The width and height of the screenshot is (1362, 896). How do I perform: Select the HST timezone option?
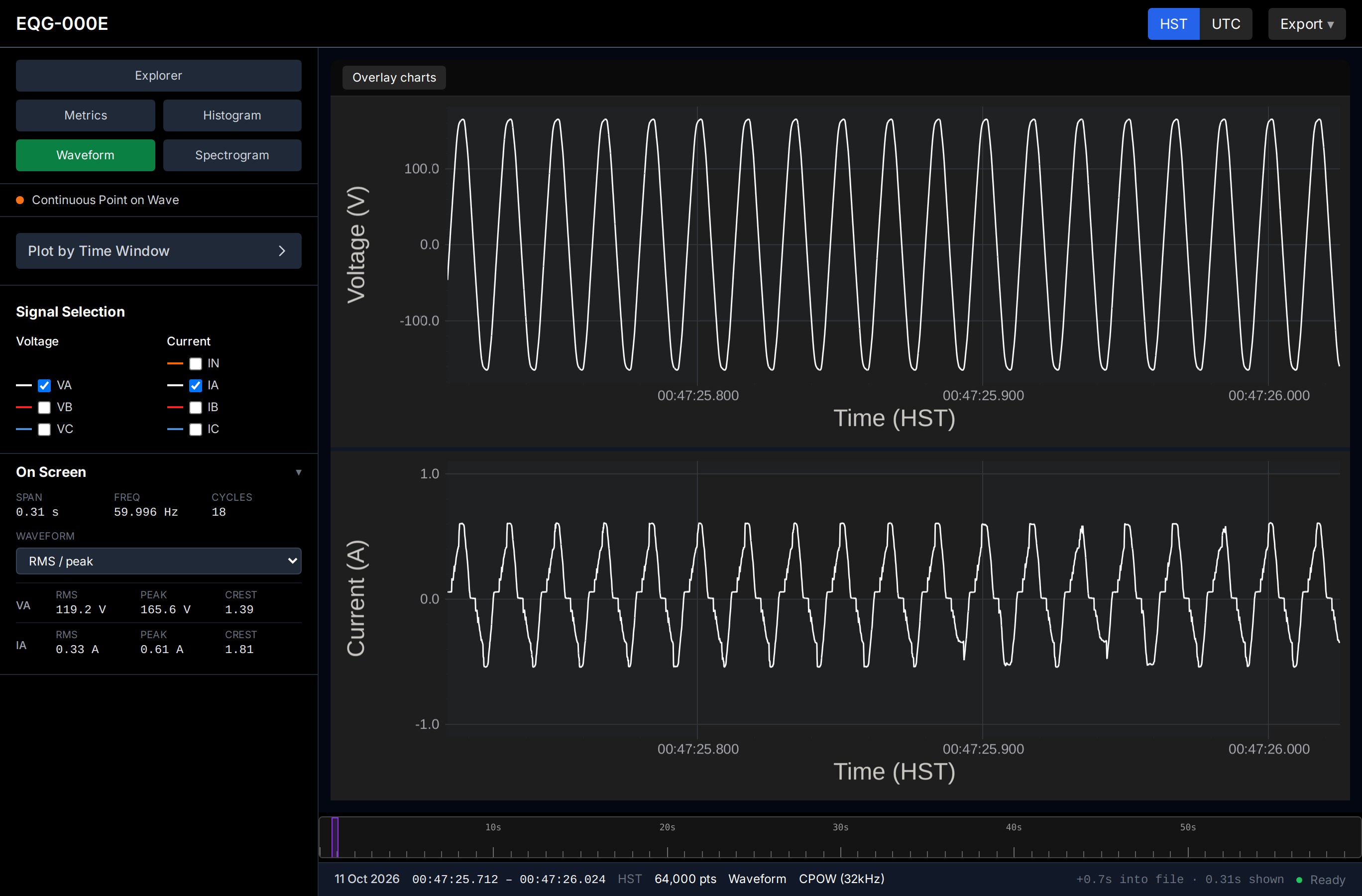1173,24
